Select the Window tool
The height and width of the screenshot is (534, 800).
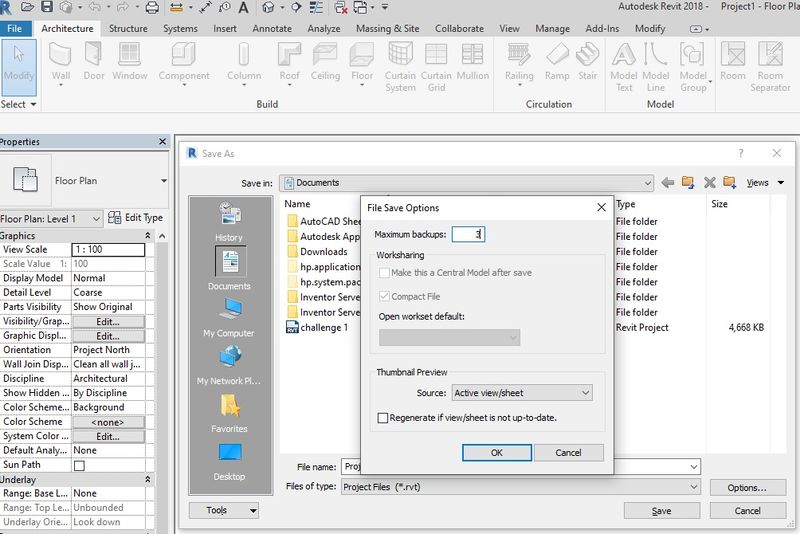click(130, 63)
